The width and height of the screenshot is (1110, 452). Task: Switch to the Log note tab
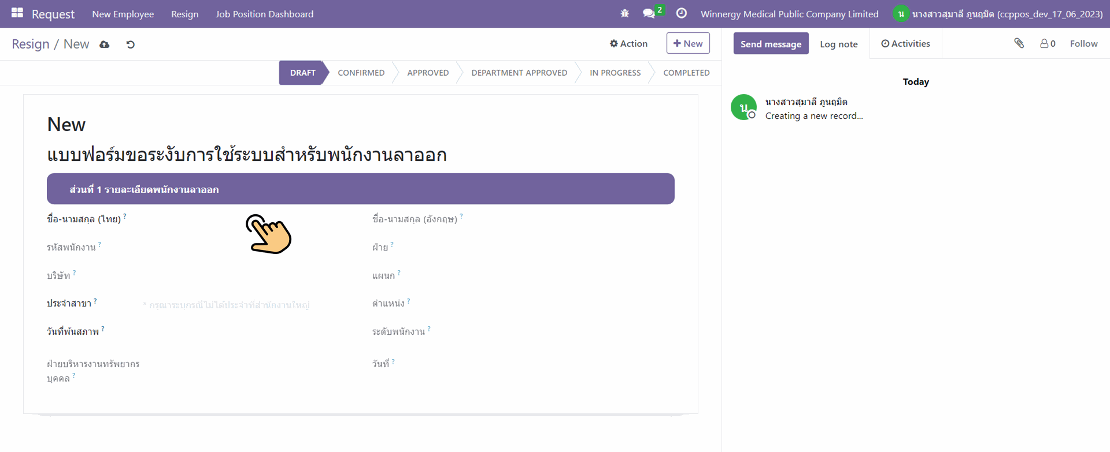pos(838,44)
